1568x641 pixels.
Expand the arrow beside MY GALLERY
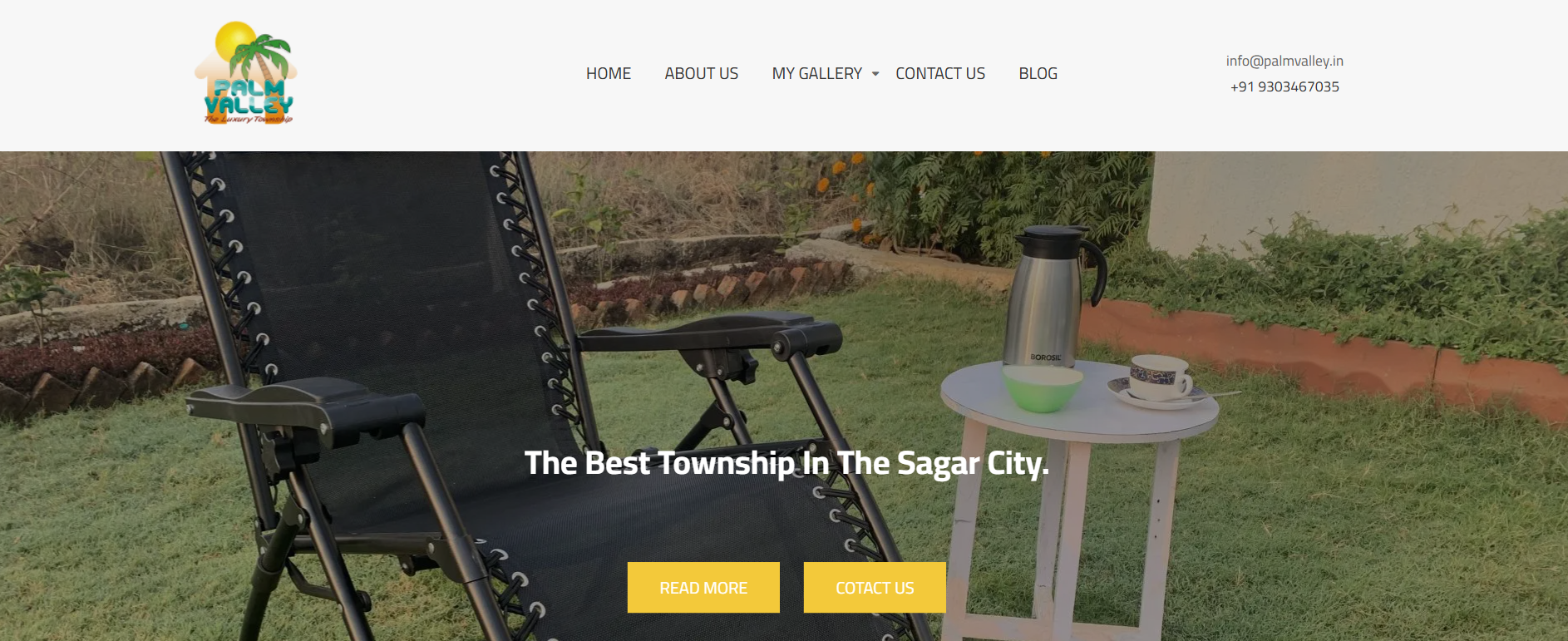pos(875,74)
